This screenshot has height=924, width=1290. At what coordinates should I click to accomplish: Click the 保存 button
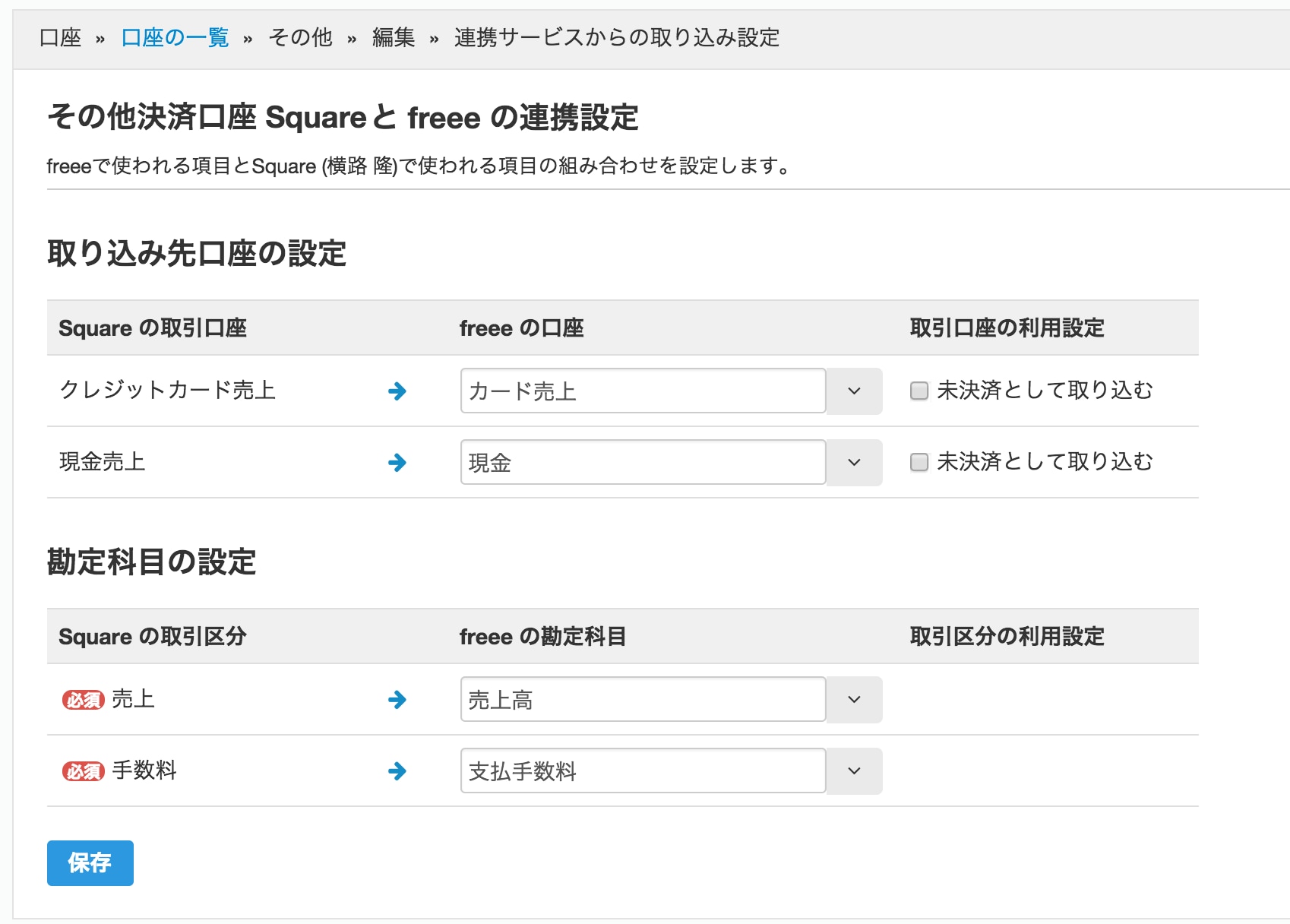(90, 862)
